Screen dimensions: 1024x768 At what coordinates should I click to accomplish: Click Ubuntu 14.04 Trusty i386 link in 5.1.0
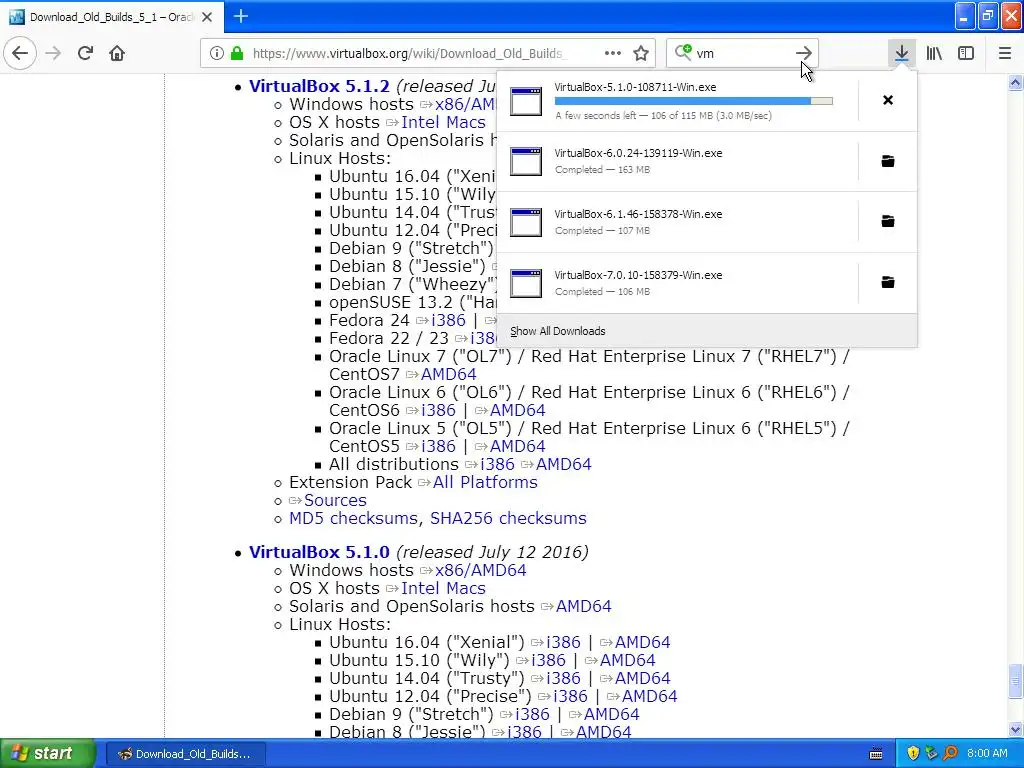563,679
